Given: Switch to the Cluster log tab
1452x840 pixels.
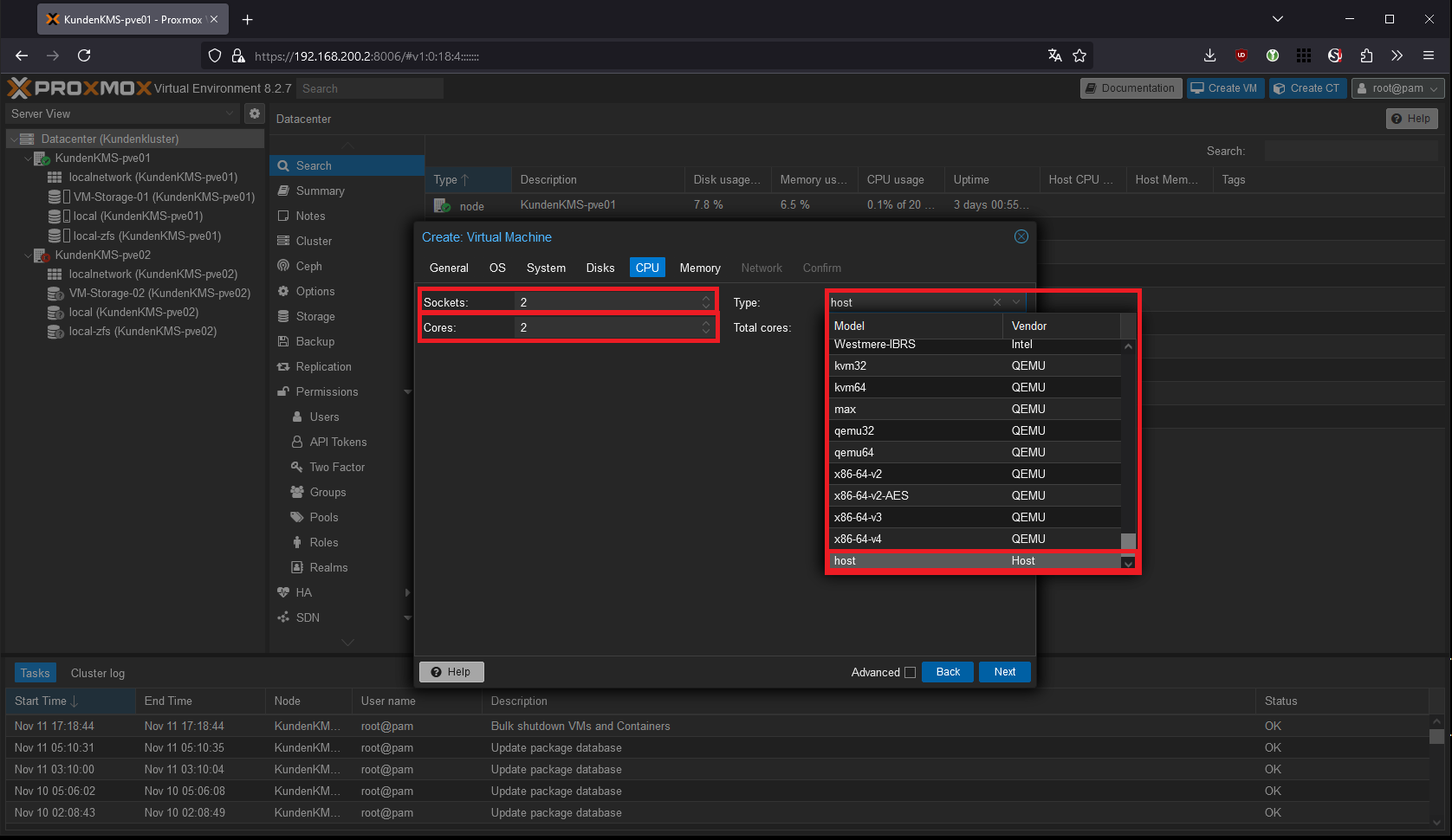Looking at the screenshot, I should tap(97, 673).
